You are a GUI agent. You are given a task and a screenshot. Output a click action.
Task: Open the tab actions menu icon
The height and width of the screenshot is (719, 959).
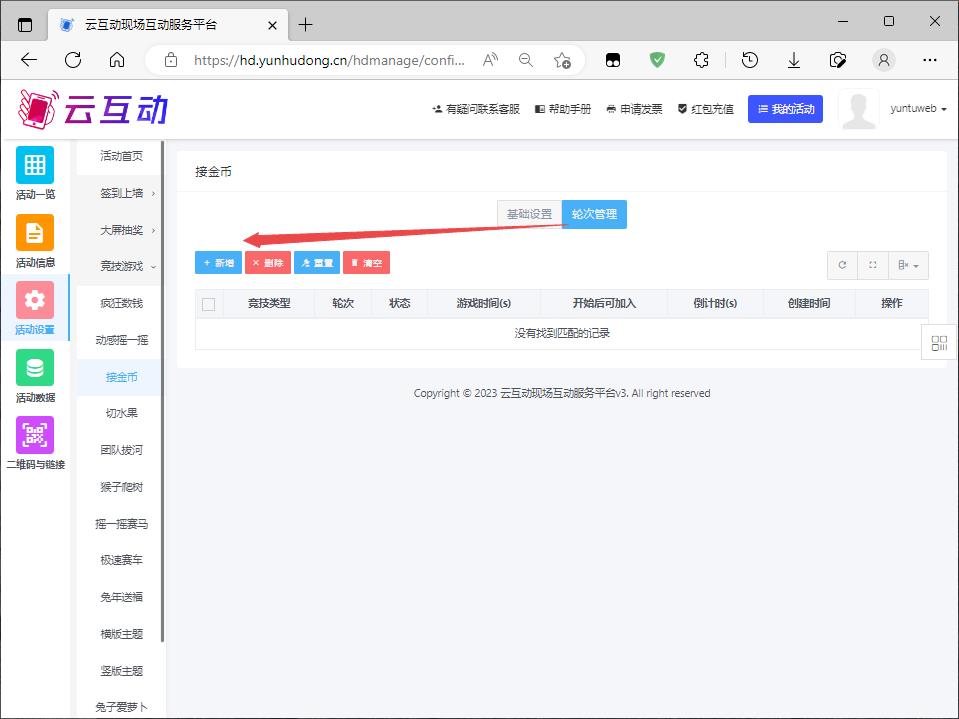(24, 25)
